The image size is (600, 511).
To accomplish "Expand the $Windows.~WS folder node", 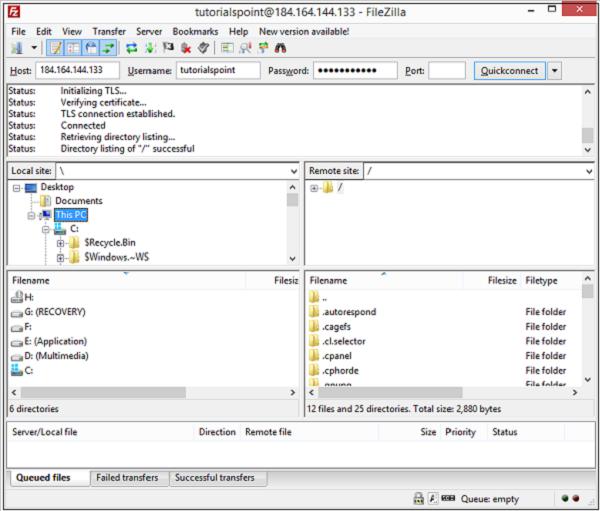I will 60,258.
